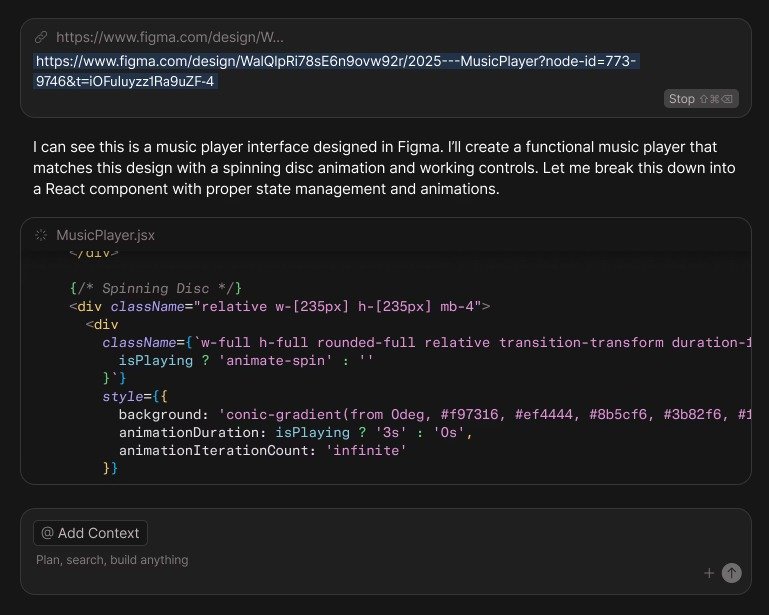Click the 'style={{' line in code
The width and height of the screenshot is (769, 615).
[130, 396]
